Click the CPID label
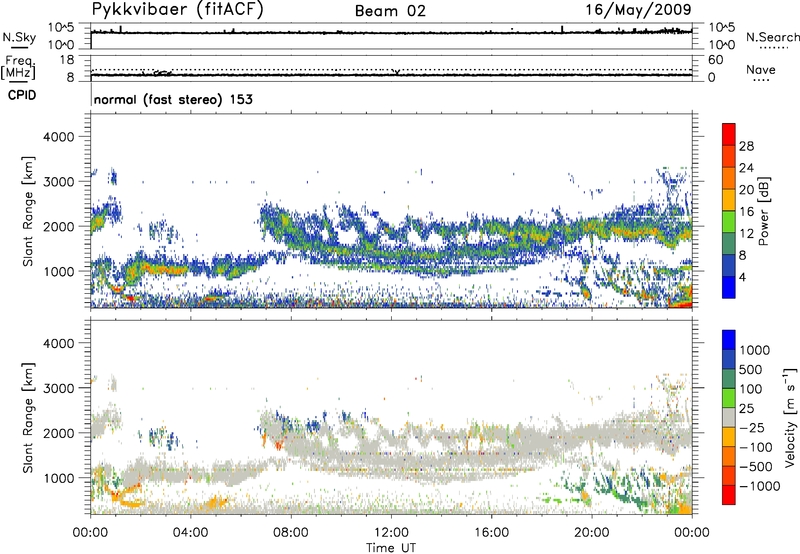Screen dimensions: 800x554 pyautogui.click(x=22, y=95)
